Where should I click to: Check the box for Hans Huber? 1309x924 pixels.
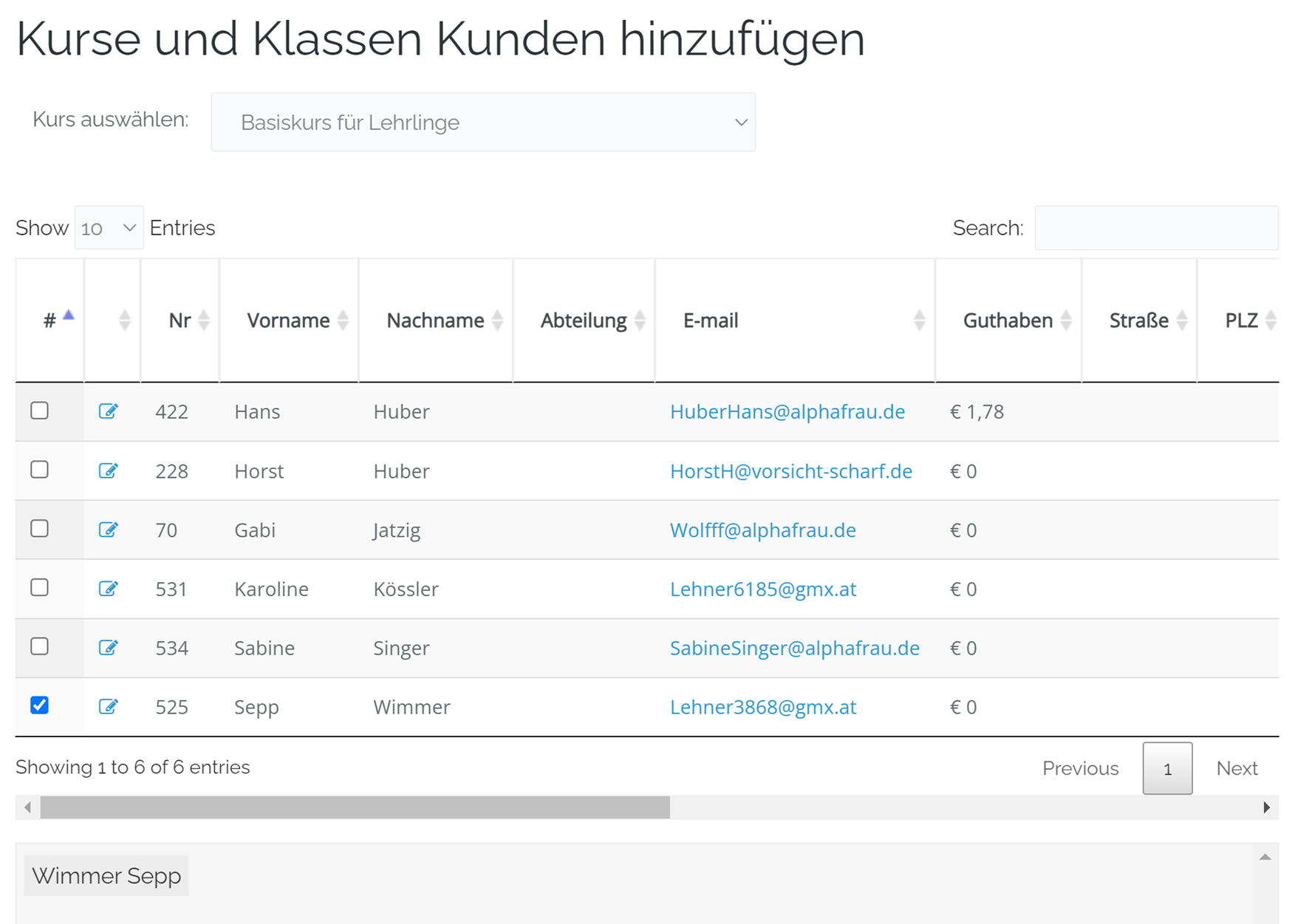(40, 411)
